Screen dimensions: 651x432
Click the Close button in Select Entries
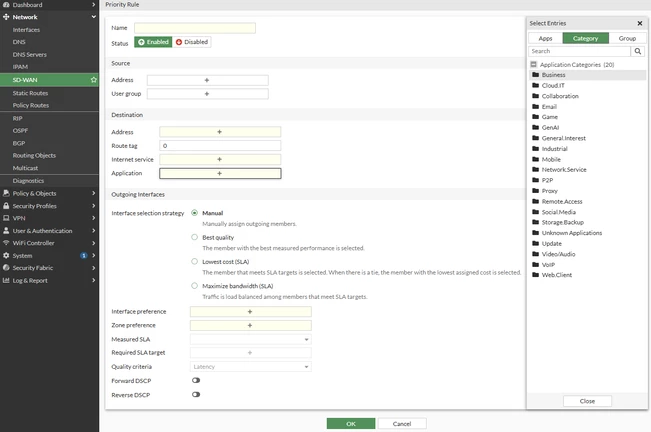click(x=587, y=401)
